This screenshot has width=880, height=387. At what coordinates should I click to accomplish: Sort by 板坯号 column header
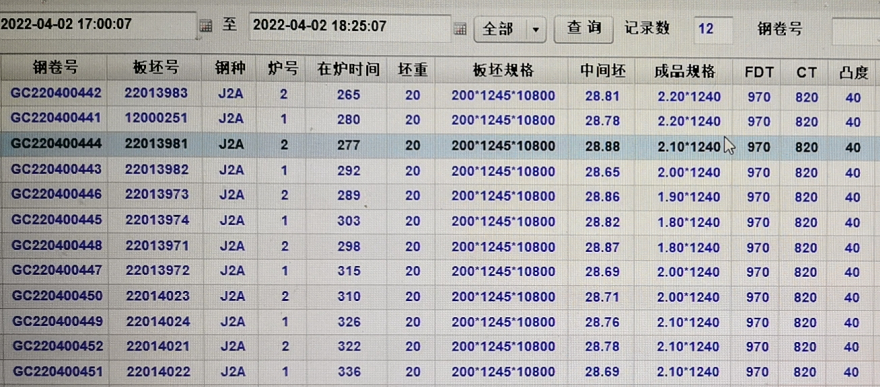pos(155,69)
